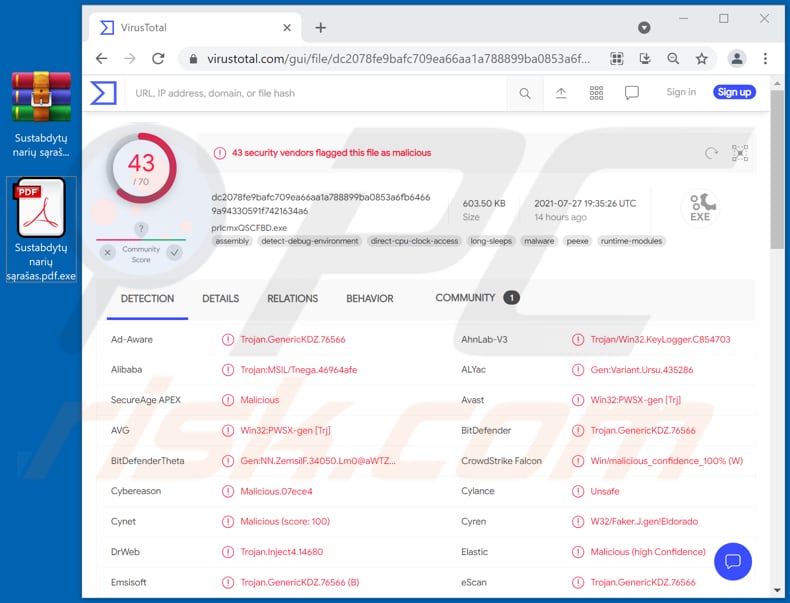Select the WinRAR archive desktop icon
The height and width of the screenshot is (603, 790).
coord(41,115)
